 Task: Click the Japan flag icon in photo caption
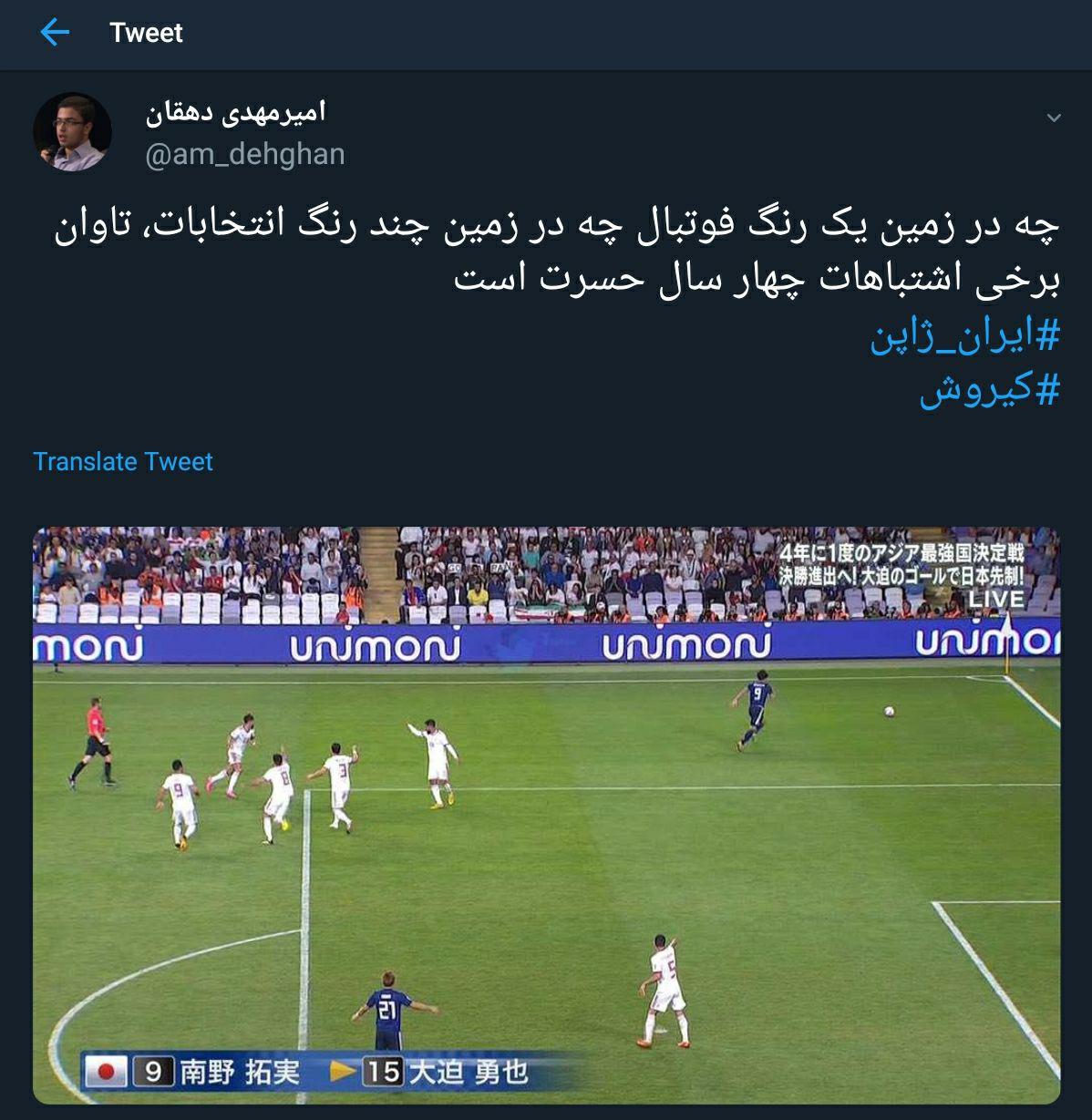coord(106,1071)
